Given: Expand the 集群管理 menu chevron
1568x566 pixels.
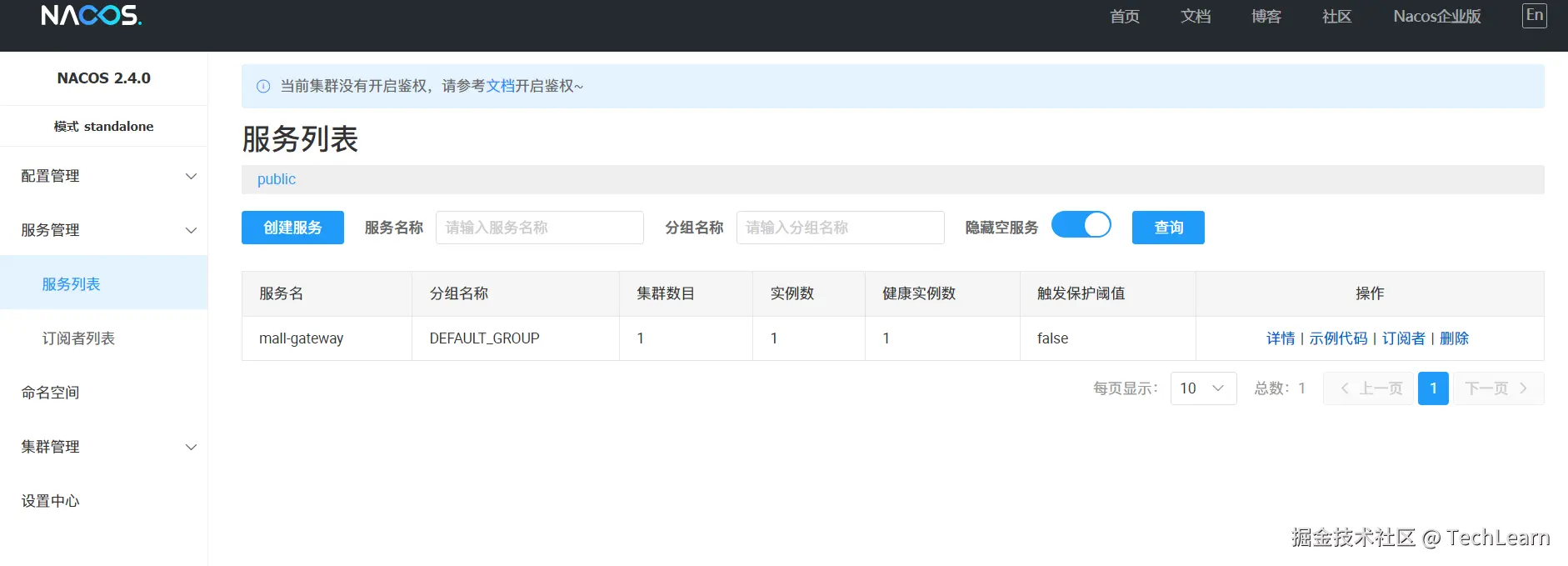Looking at the screenshot, I should [x=191, y=447].
